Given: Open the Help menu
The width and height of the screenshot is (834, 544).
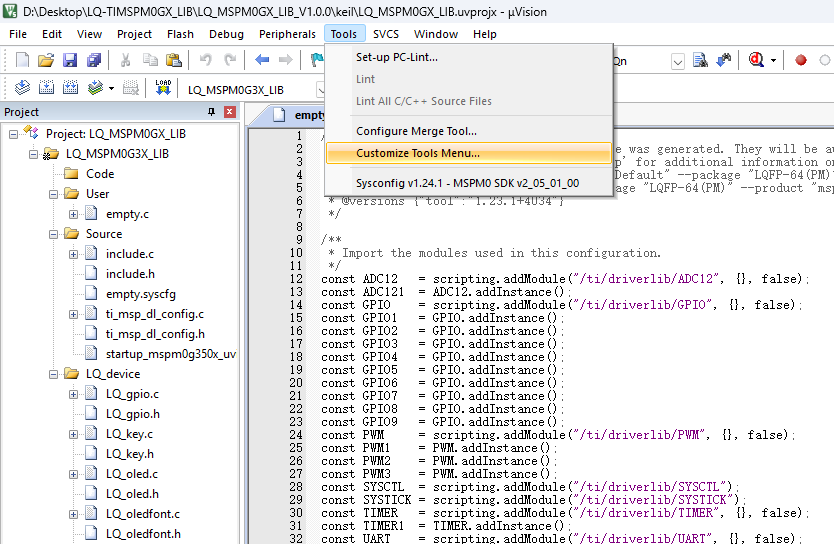Looking at the screenshot, I should click(485, 34).
